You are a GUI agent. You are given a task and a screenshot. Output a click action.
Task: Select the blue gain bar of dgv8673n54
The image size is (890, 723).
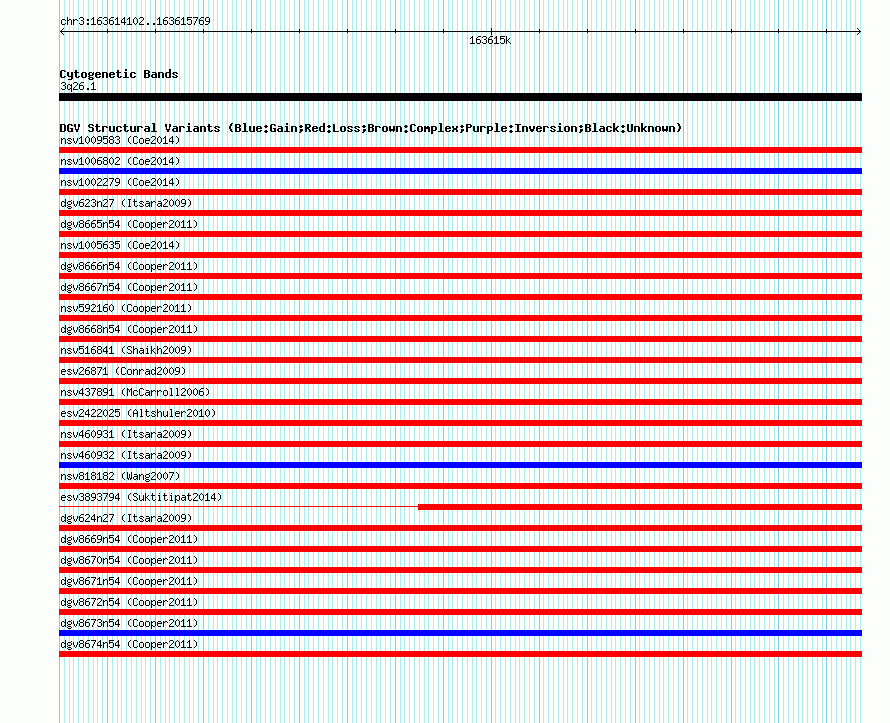[460, 633]
